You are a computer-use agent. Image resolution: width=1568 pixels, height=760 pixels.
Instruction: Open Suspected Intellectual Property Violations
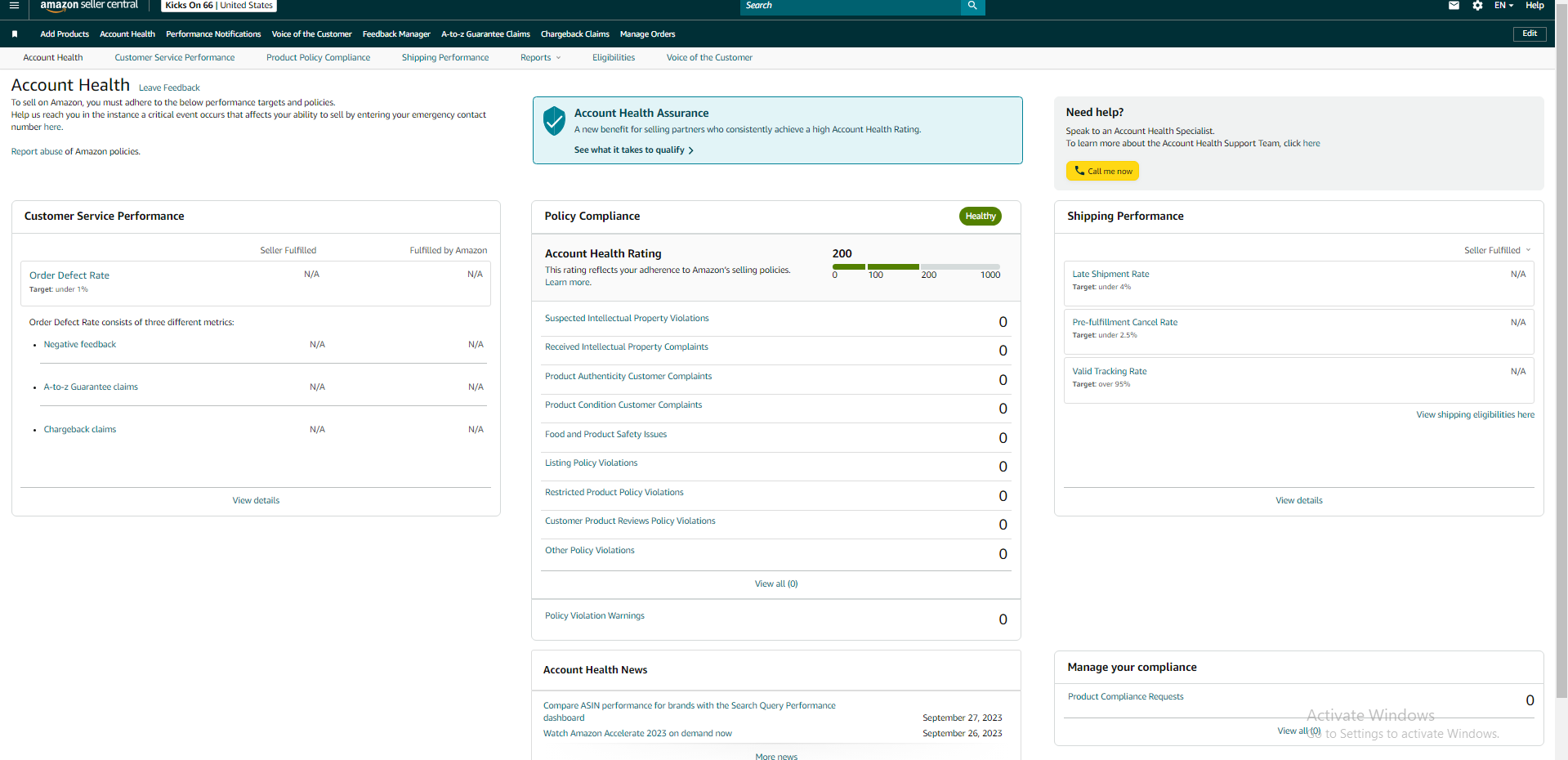[x=627, y=319]
